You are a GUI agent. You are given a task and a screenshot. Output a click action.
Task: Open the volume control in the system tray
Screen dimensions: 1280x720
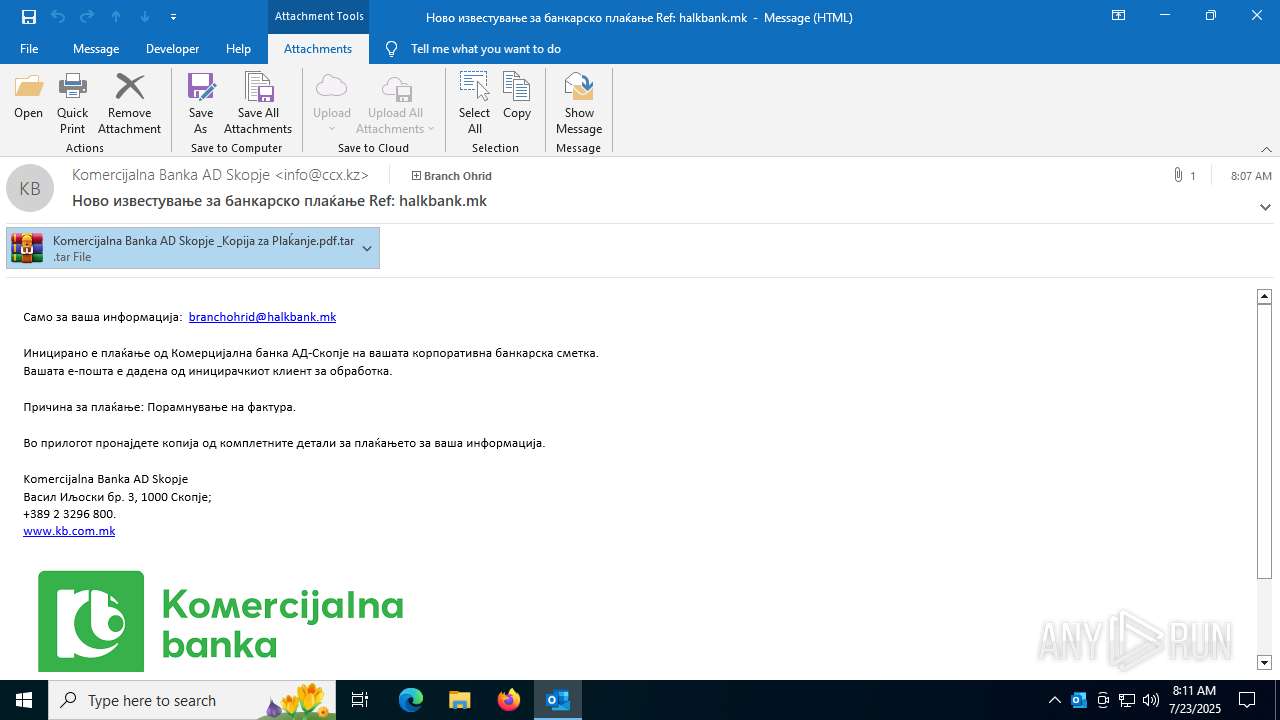[1150, 700]
